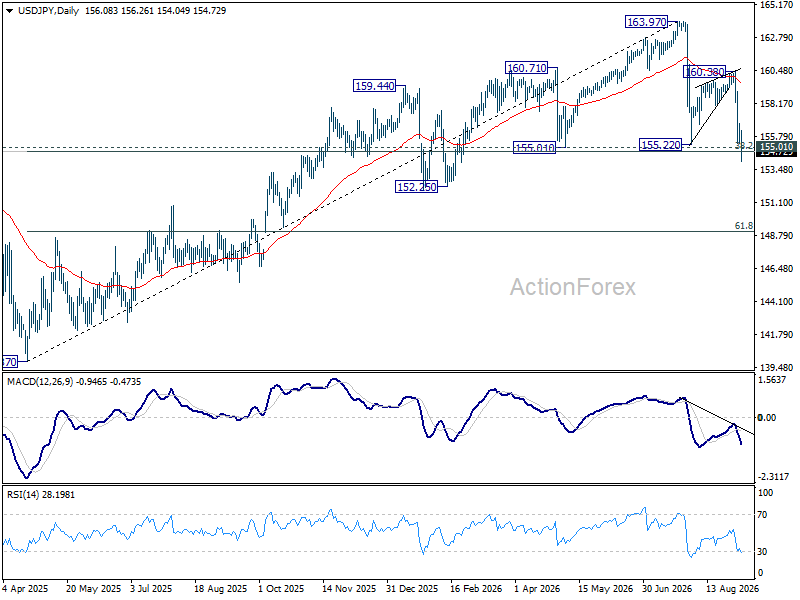Select the 155.010 support price label
The width and height of the screenshot is (800, 600).
click(x=534, y=148)
